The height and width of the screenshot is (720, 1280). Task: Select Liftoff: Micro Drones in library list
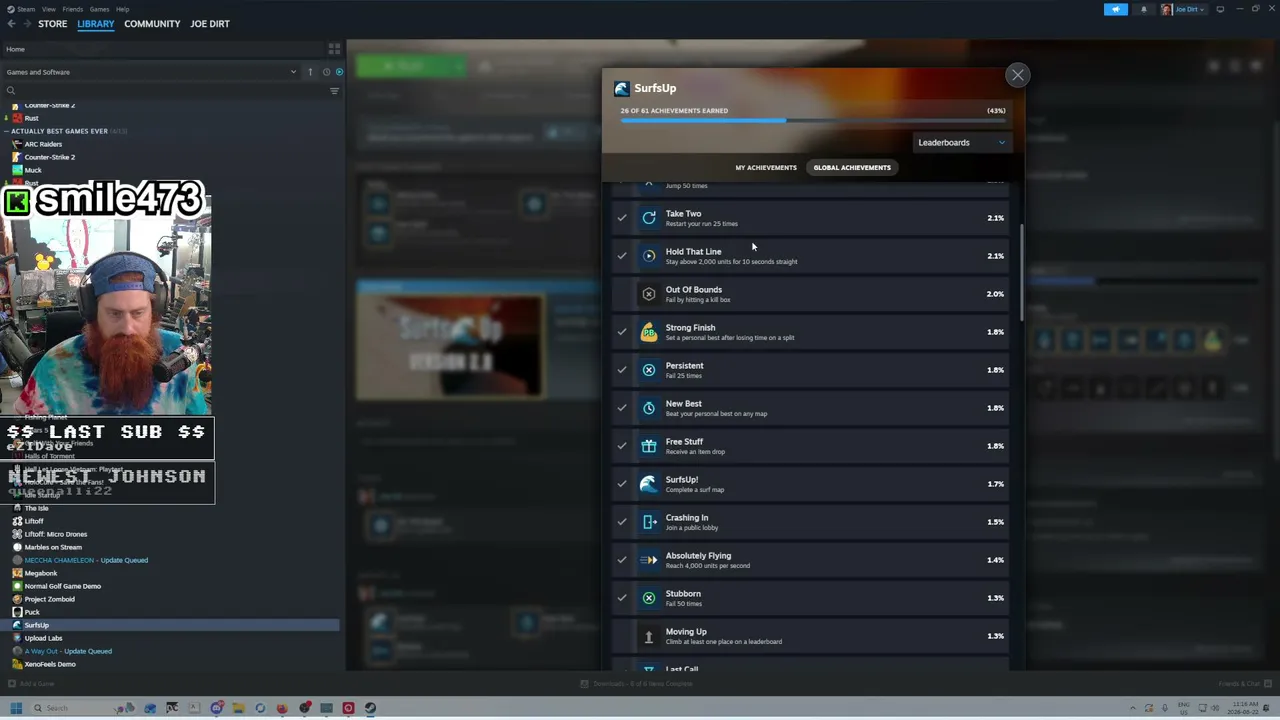pos(170,534)
